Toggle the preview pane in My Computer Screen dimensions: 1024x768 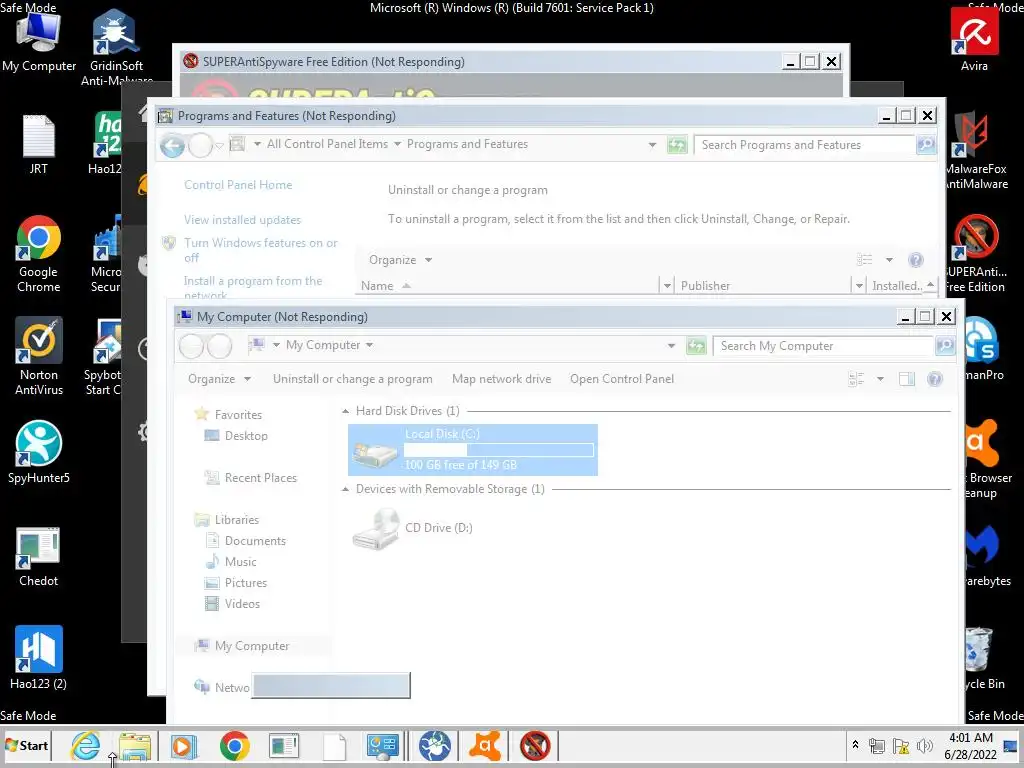pos(906,379)
